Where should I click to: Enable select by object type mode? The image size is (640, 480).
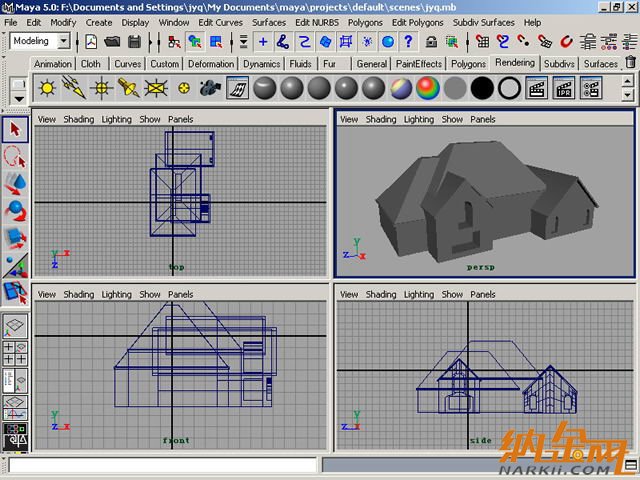(x=195, y=42)
